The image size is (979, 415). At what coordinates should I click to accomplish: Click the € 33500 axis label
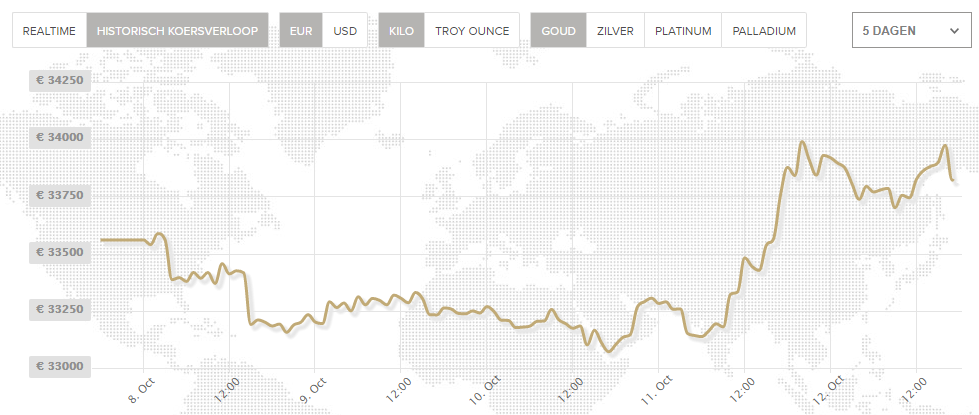coord(60,252)
